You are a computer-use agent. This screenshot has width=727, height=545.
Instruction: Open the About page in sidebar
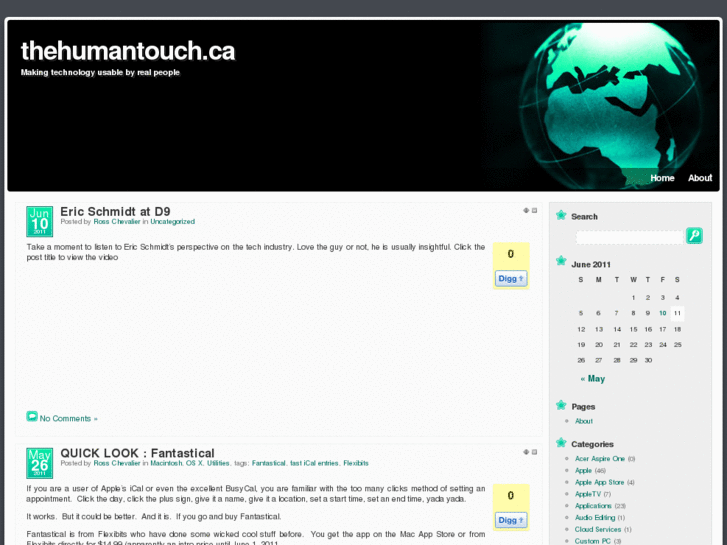point(584,421)
